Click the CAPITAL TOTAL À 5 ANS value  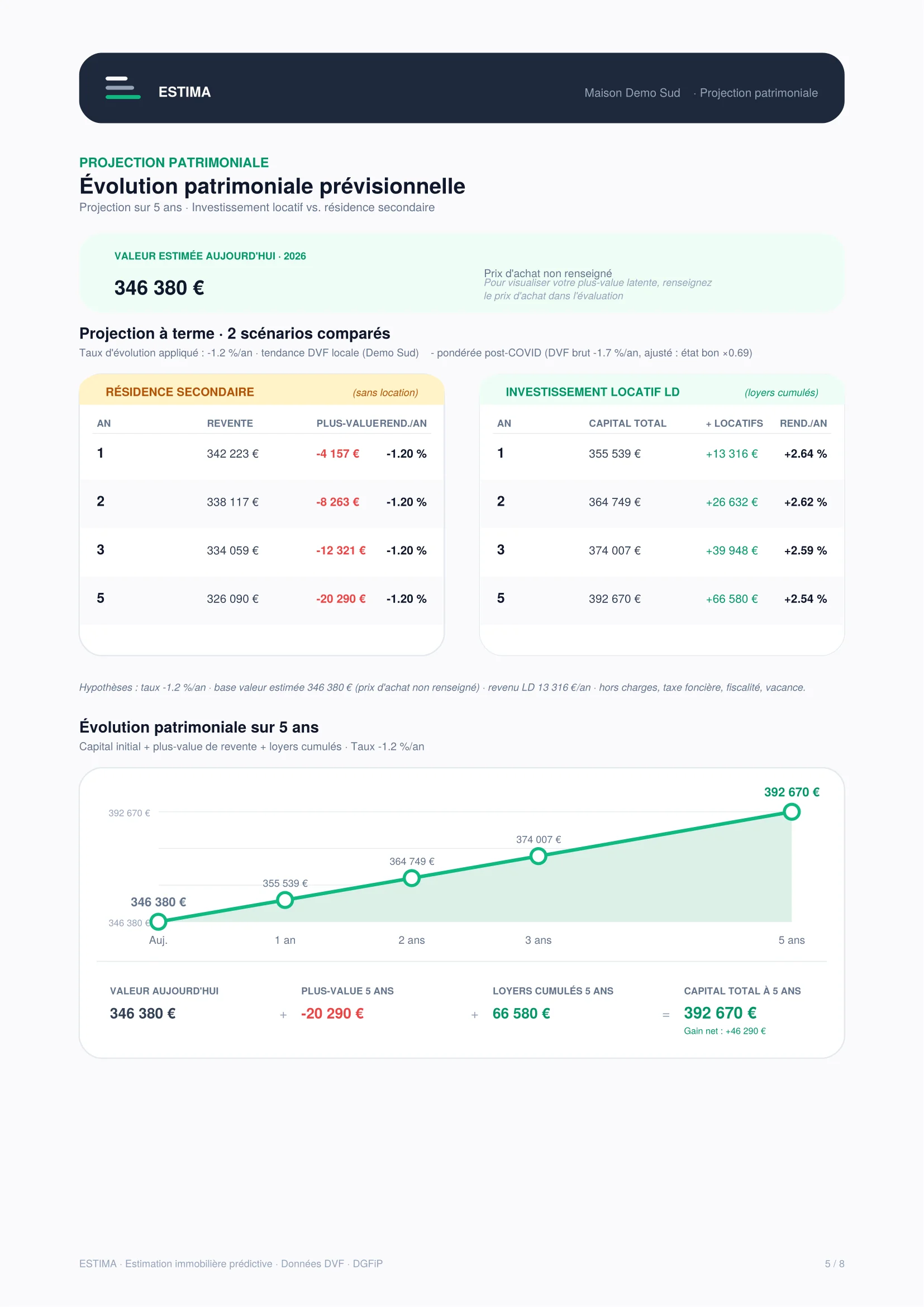[x=720, y=1013]
